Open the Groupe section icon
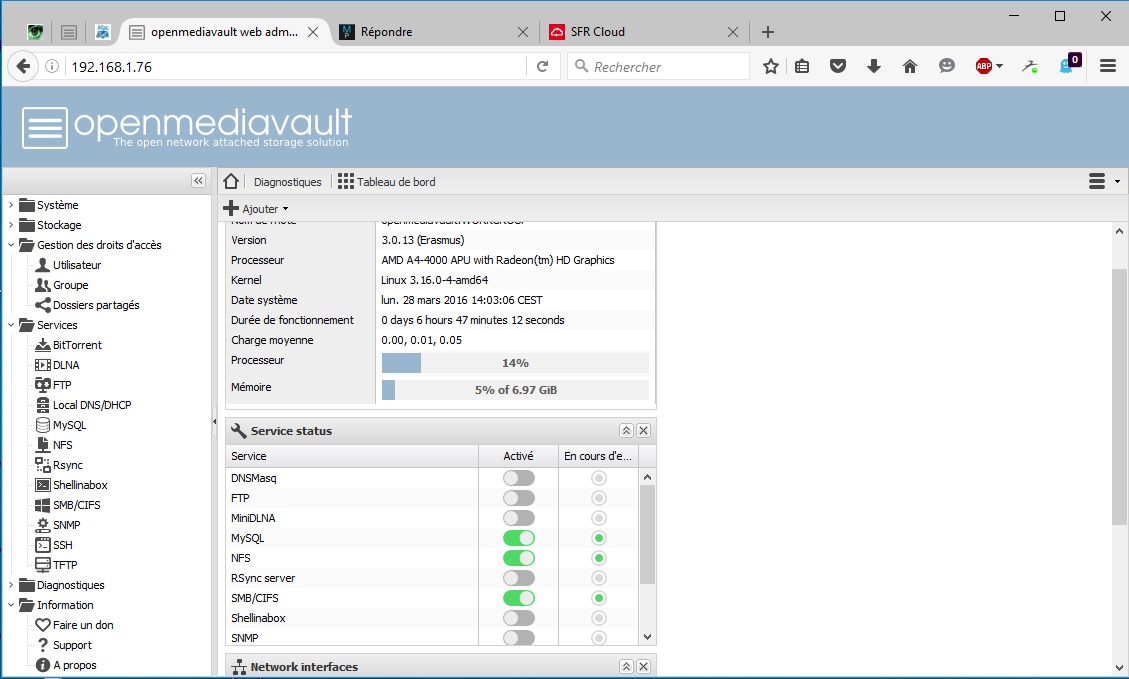This screenshot has width=1129, height=679. point(42,285)
